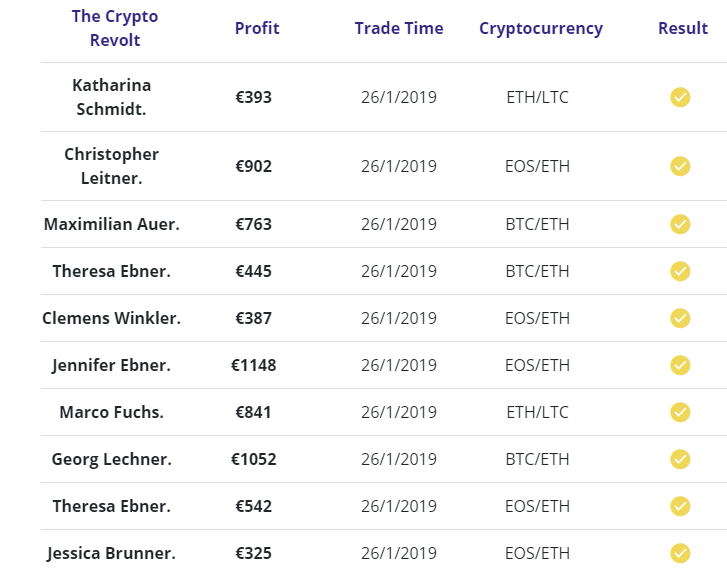
Task: Click the BTC/ETH pair for Maximilian Auer
Action: [x=538, y=224]
